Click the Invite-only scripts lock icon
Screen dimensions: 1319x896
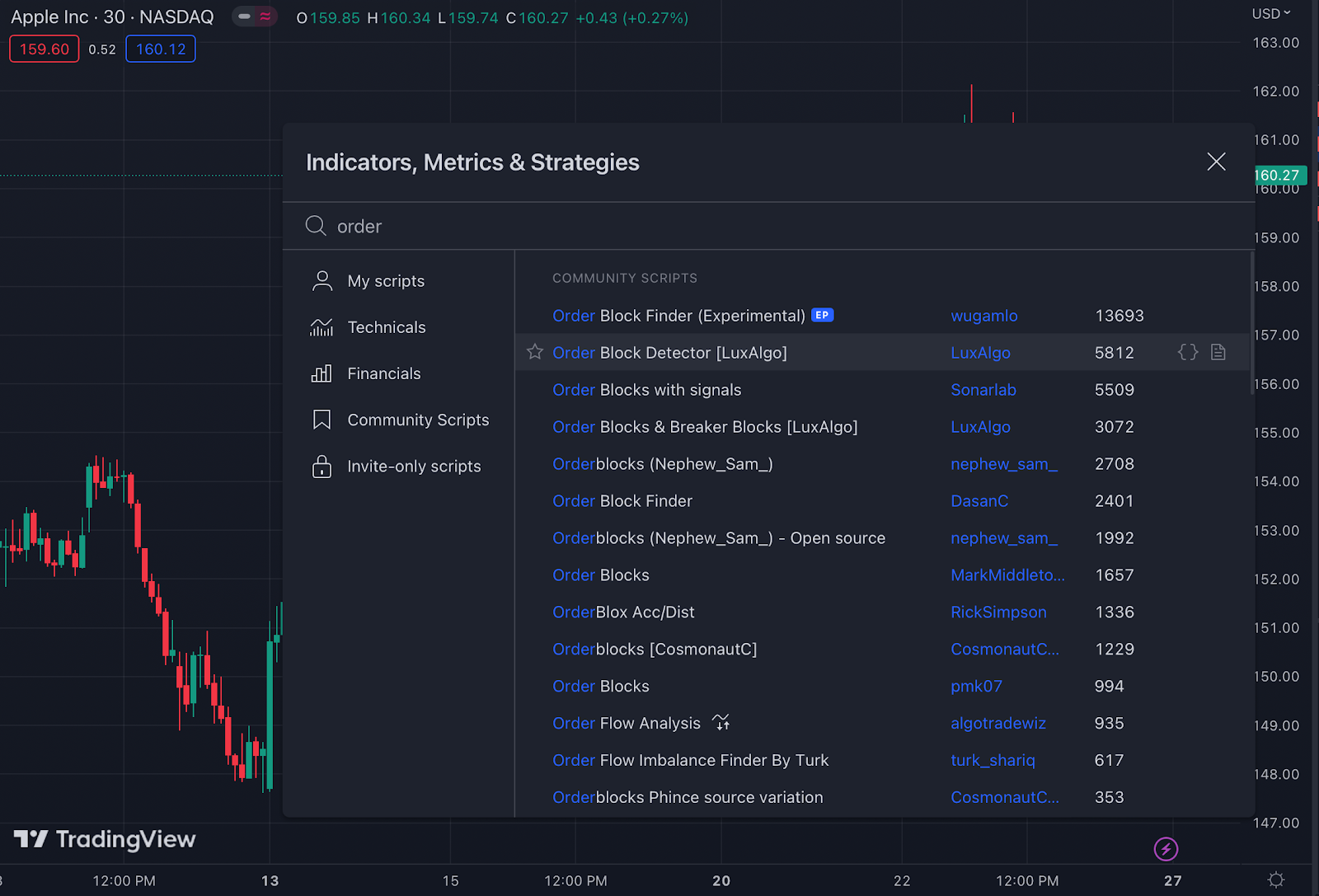(x=321, y=465)
